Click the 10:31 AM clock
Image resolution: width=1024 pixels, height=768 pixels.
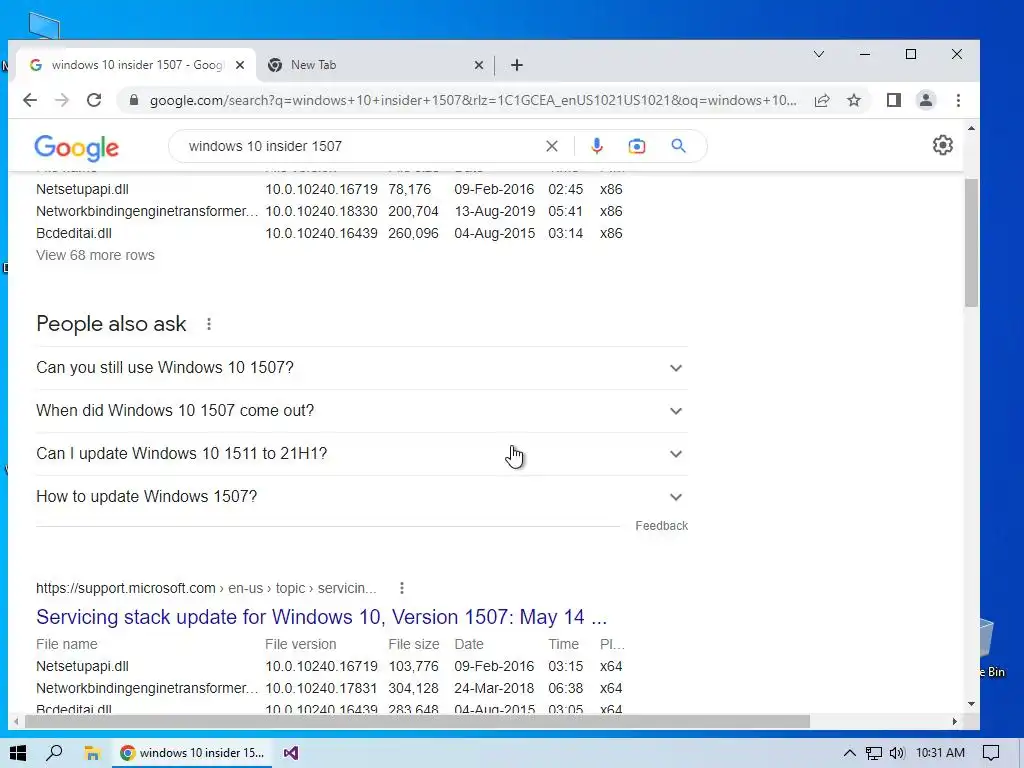(x=940, y=753)
